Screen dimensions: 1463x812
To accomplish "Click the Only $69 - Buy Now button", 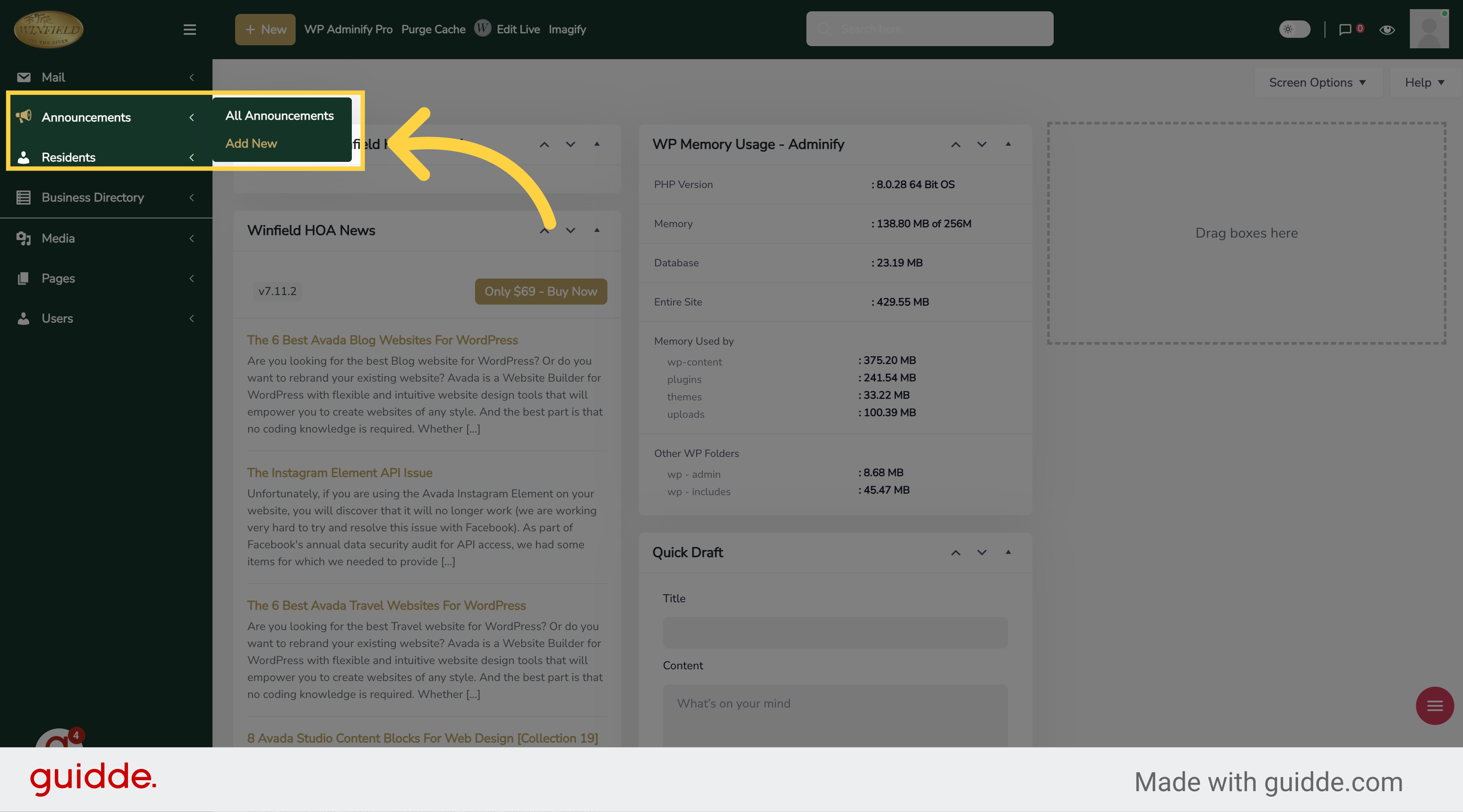I will pos(541,291).
